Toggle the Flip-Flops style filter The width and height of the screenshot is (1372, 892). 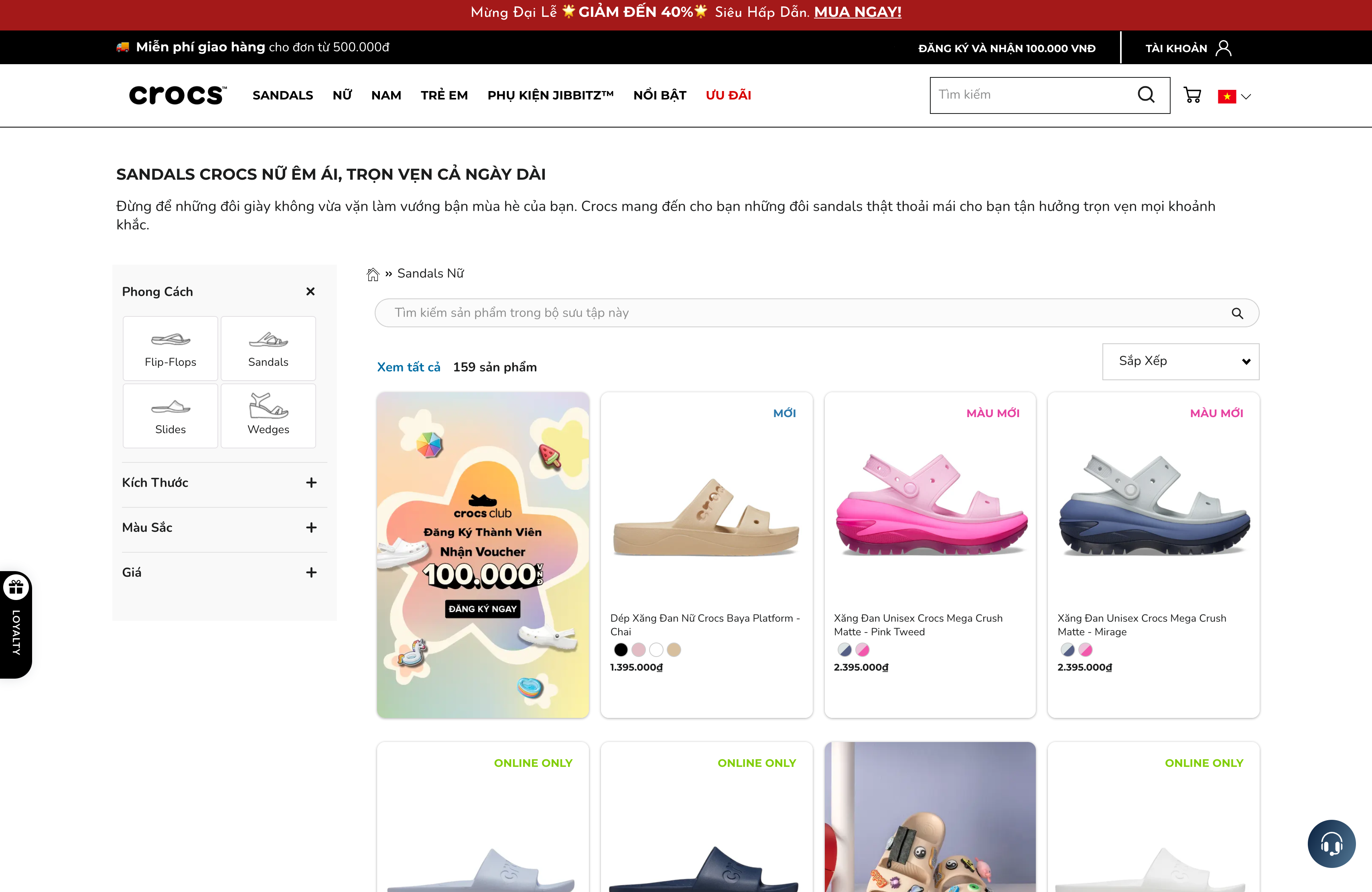click(169, 348)
